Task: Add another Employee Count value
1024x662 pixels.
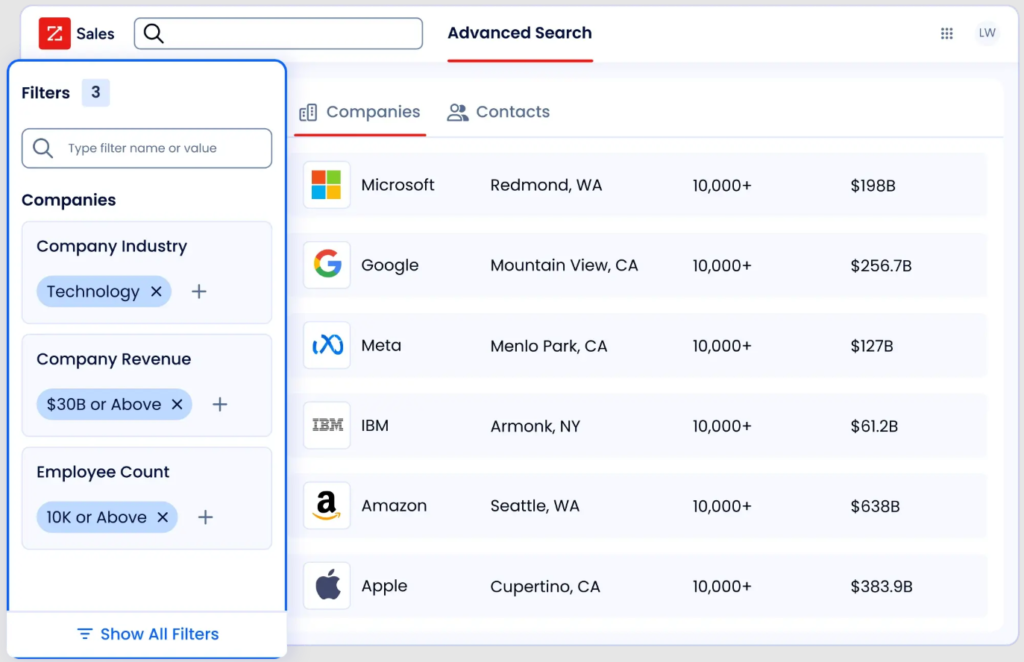Action: (x=206, y=517)
